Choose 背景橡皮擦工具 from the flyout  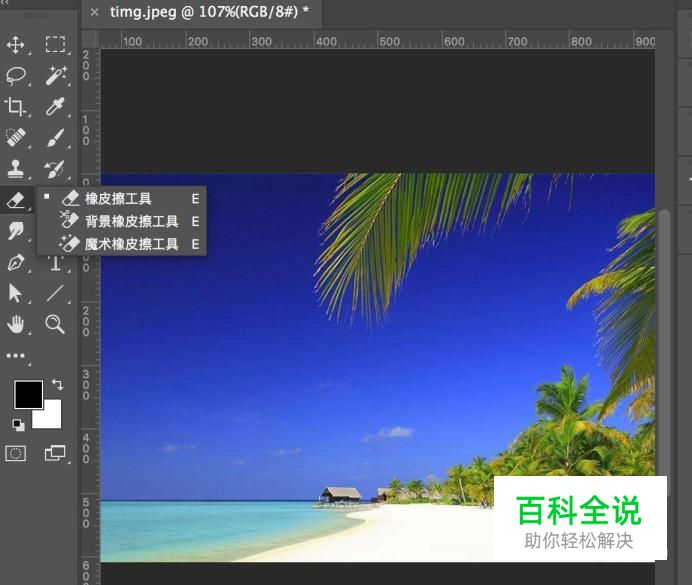coord(121,221)
